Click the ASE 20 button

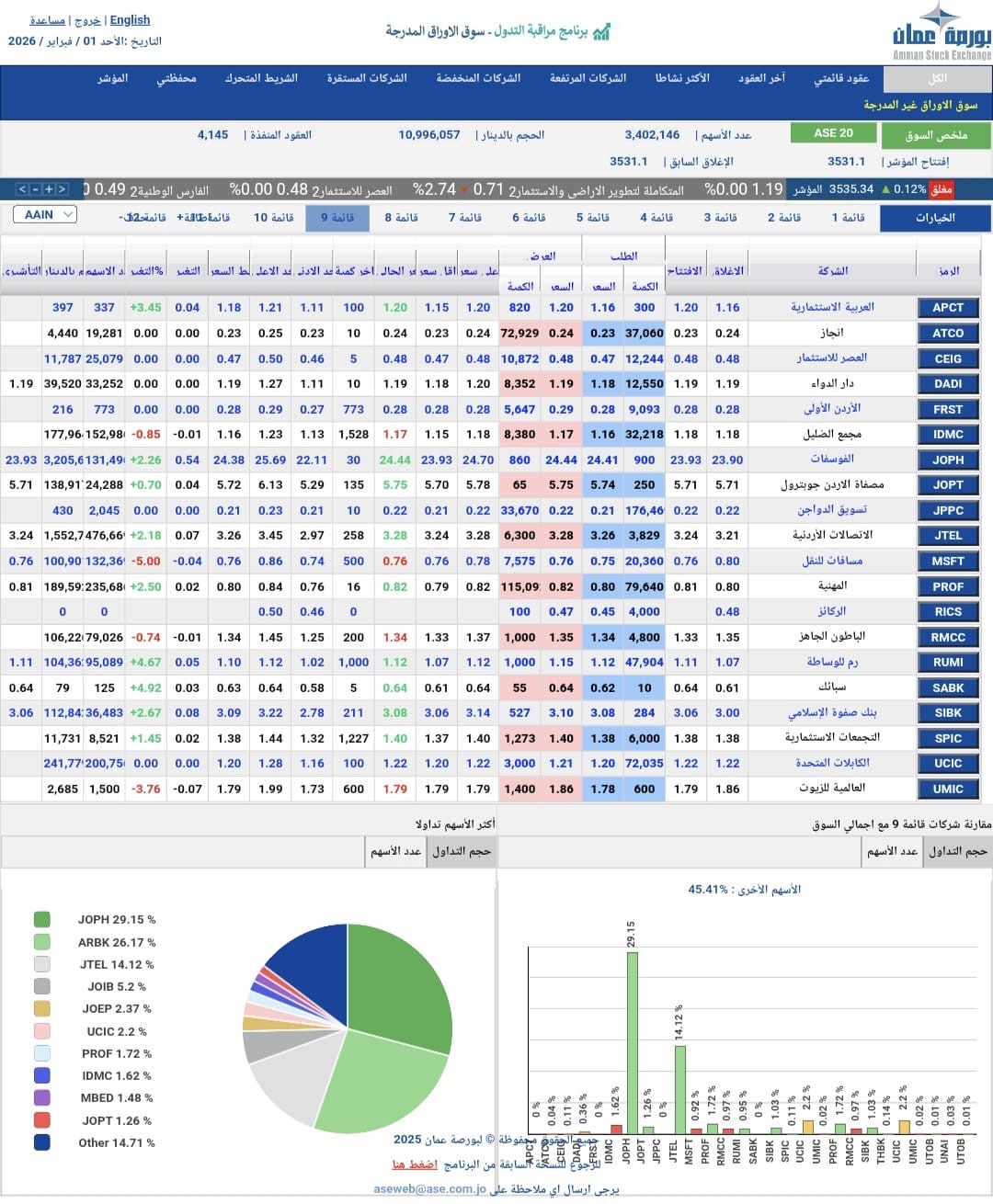click(x=833, y=133)
